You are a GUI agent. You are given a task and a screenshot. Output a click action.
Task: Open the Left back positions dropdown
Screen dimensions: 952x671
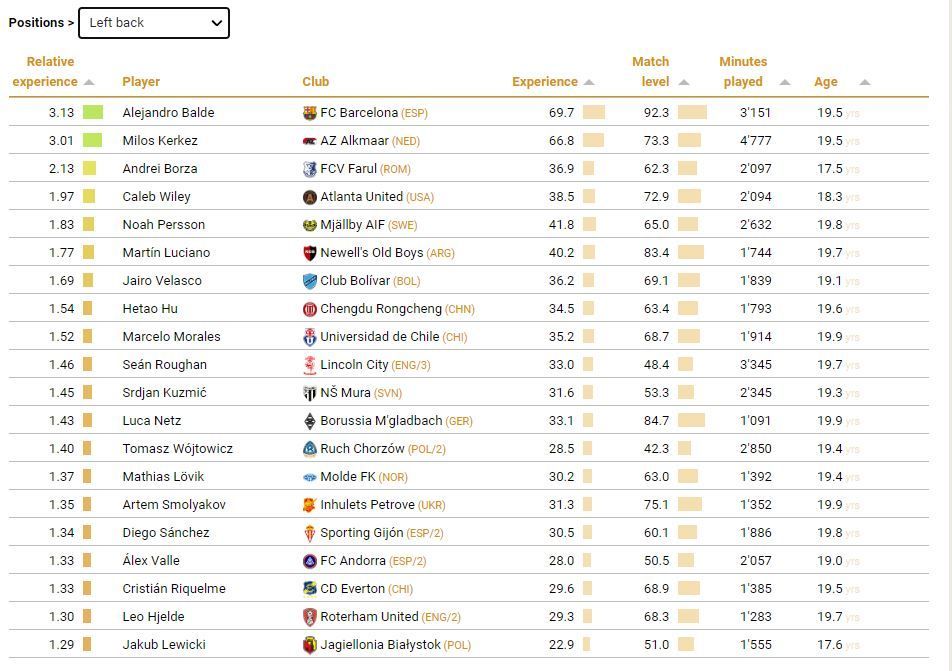click(x=154, y=23)
